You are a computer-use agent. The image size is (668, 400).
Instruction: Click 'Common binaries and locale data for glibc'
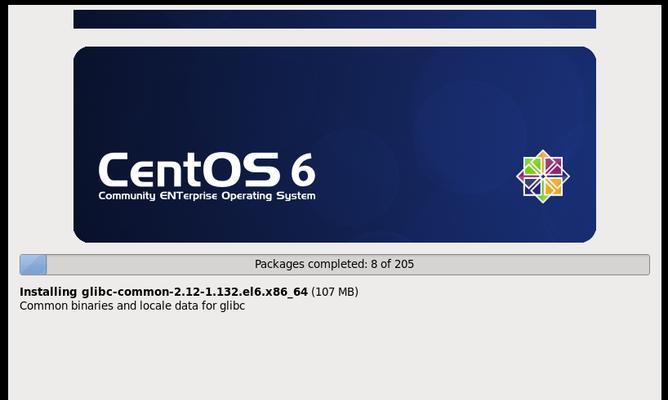[132, 306]
